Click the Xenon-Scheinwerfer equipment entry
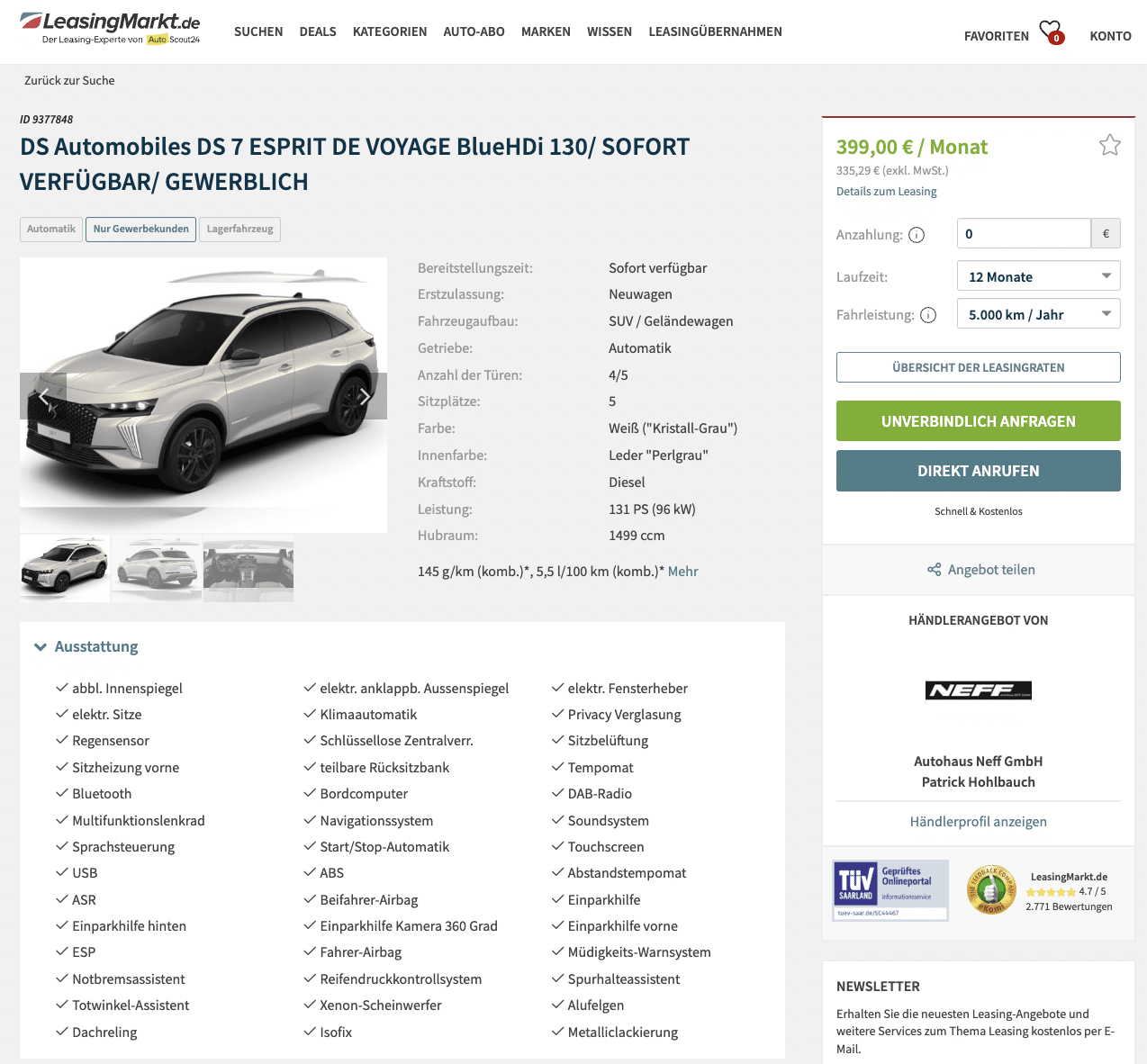 pos(380,1005)
